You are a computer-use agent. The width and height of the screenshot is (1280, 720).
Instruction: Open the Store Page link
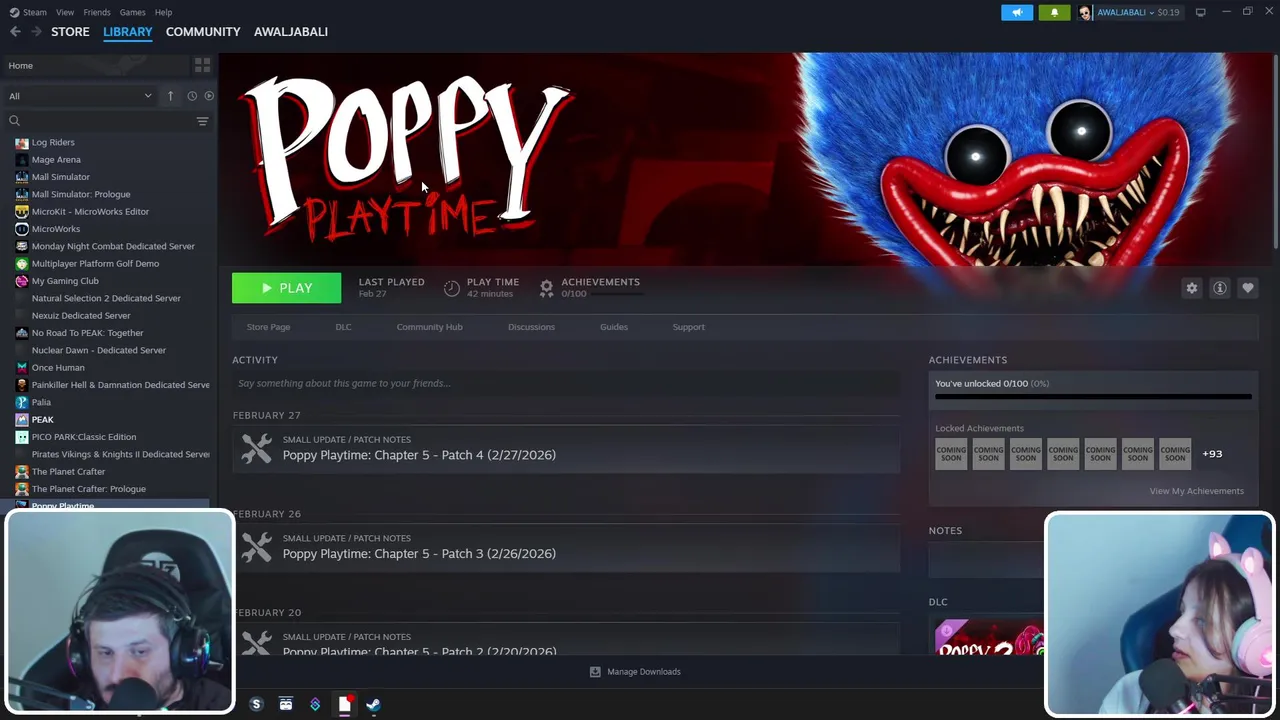tap(268, 327)
